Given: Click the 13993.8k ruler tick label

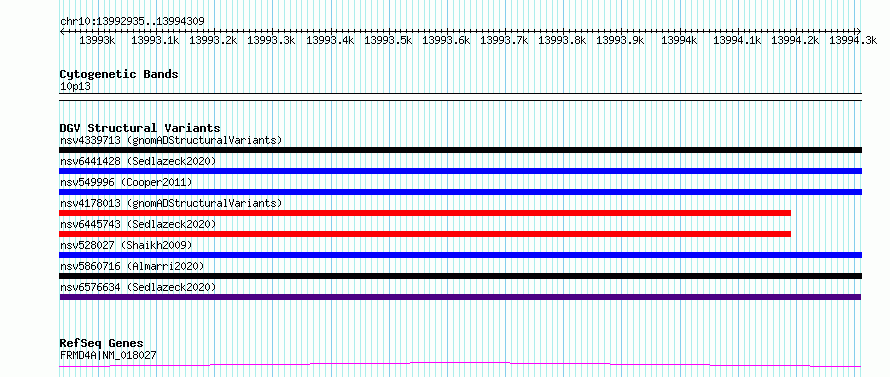Looking at the screenshot, I should pos(562,40).
